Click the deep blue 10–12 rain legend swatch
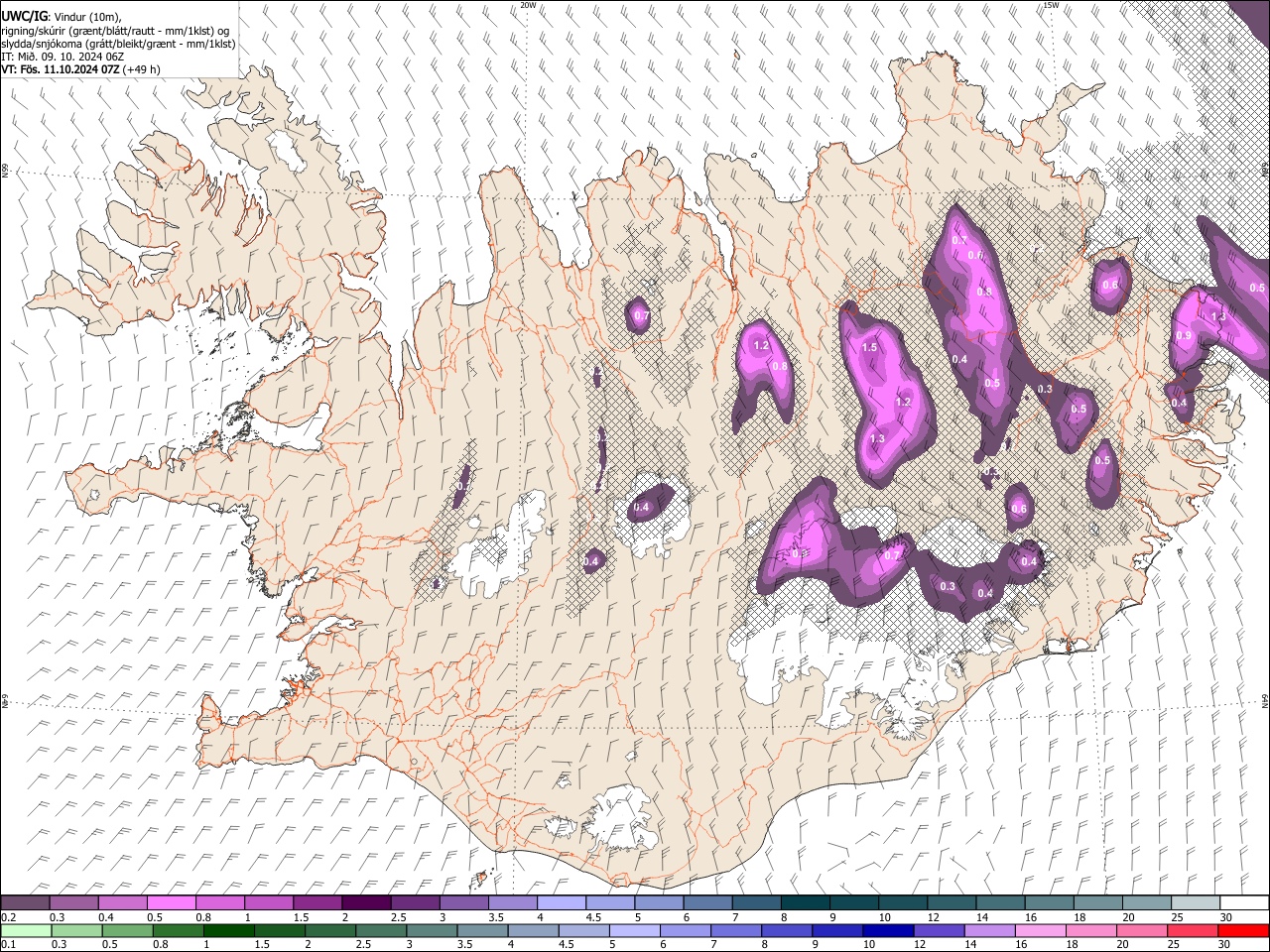 (x=888, y=930)
